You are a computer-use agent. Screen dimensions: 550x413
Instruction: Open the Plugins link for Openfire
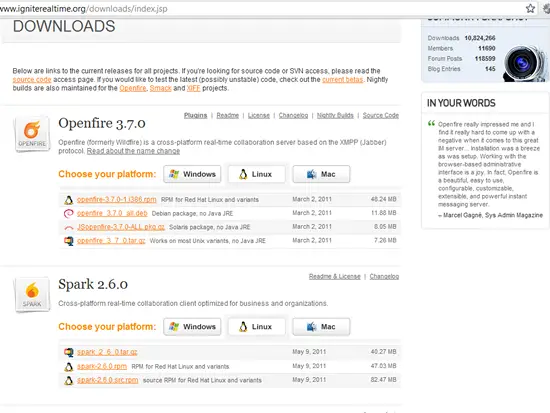195,115
